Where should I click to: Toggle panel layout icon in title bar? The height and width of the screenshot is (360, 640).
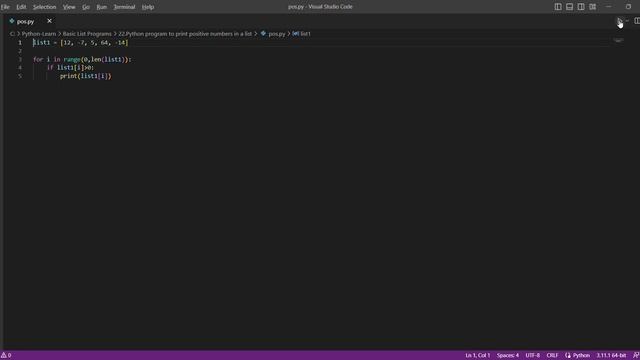tap(569, 7)
